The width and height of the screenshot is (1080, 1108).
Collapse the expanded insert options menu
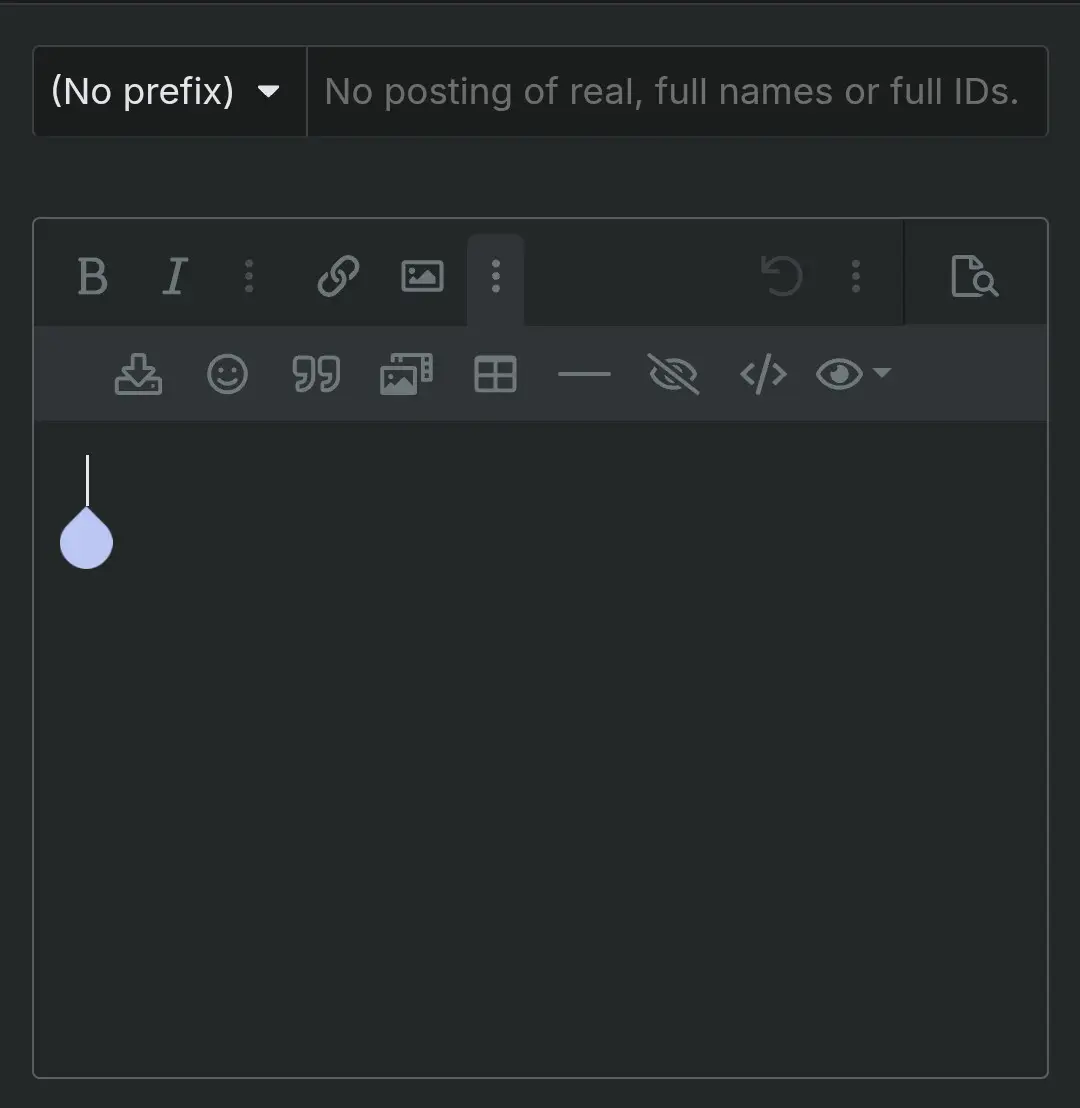495,276
